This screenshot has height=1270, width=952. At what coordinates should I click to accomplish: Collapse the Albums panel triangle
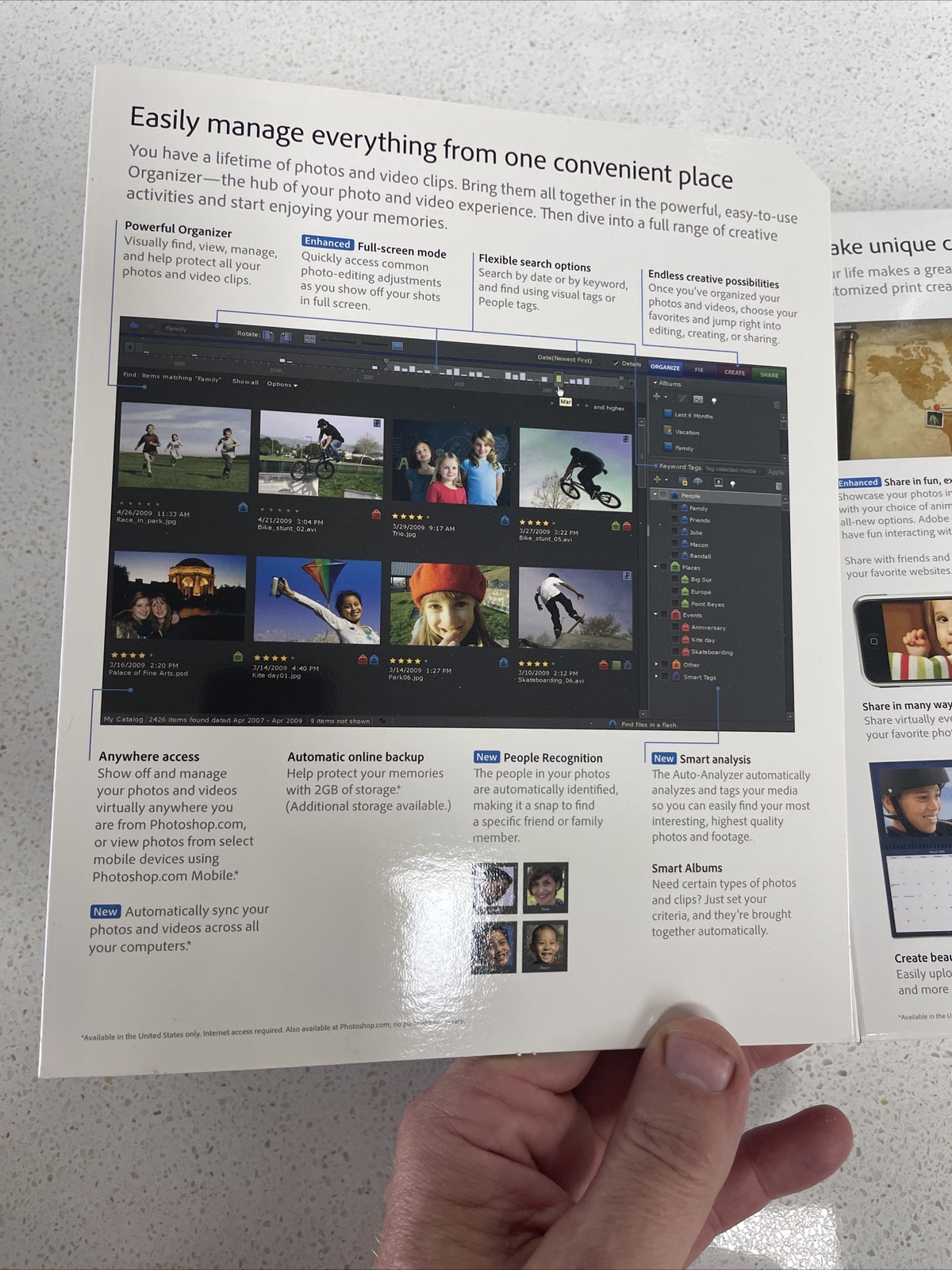[x=655, y=383]
